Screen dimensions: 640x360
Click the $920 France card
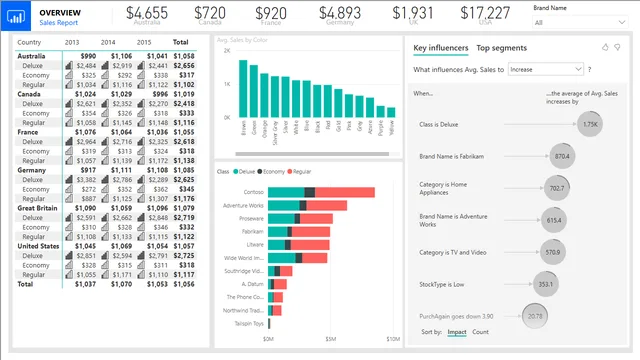click(x=271, y=16)
